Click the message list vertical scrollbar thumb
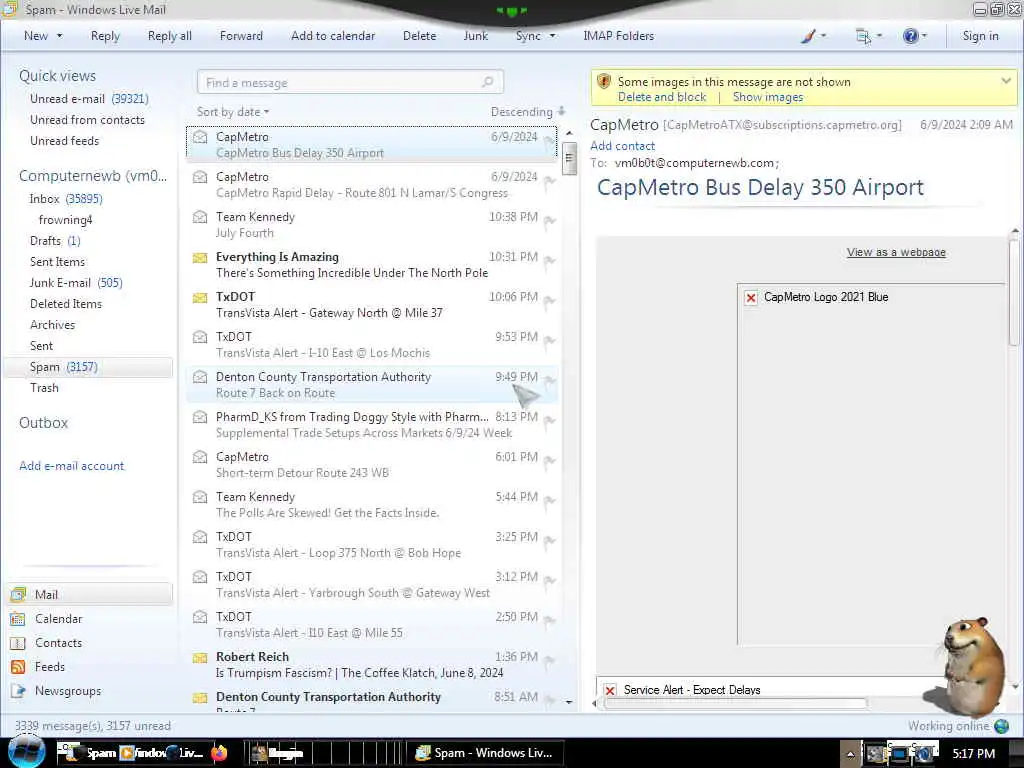Screen dimensions: 1024x768 point(569,158)
